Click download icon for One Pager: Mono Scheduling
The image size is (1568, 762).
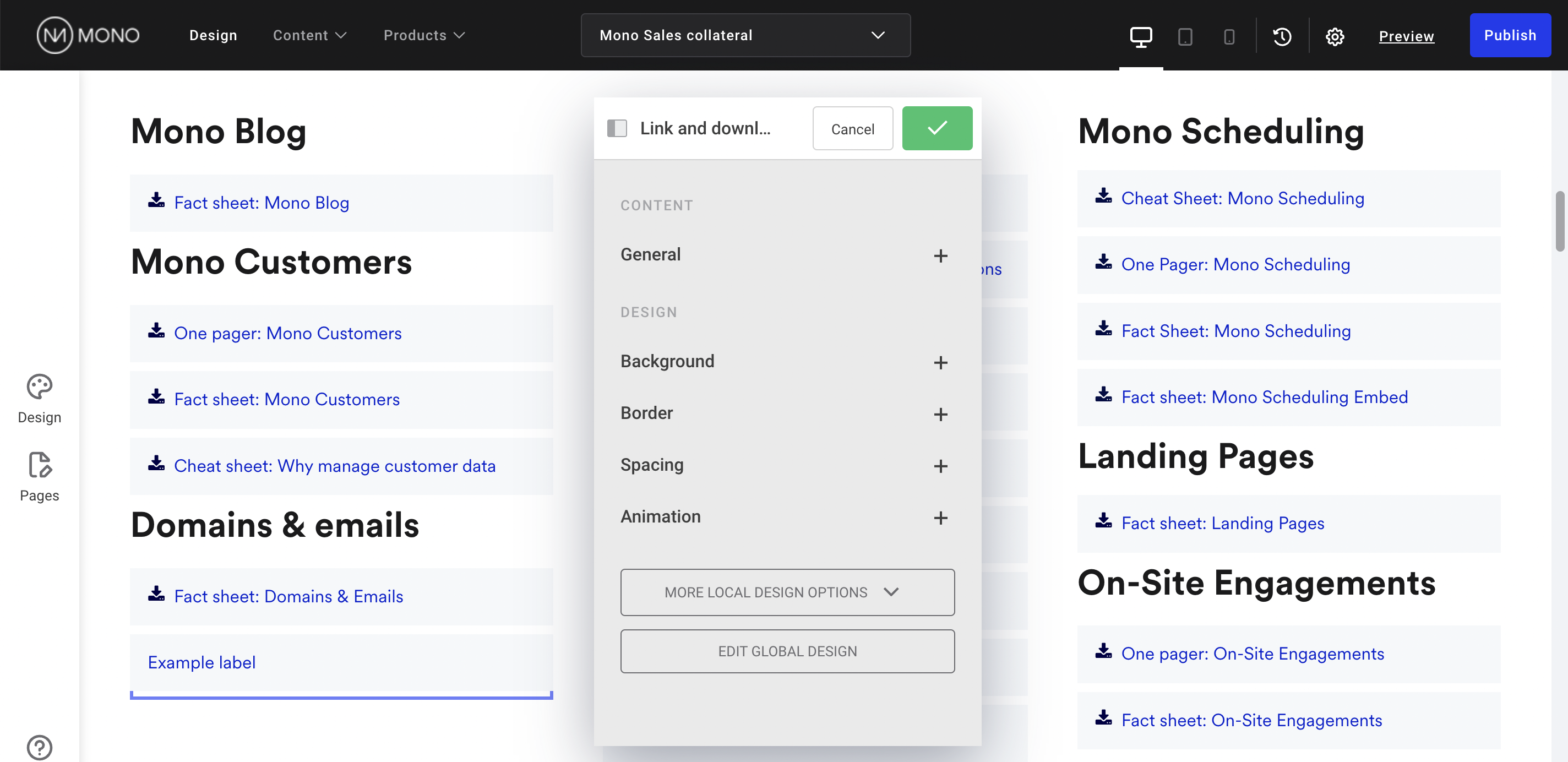[1103, 262]
